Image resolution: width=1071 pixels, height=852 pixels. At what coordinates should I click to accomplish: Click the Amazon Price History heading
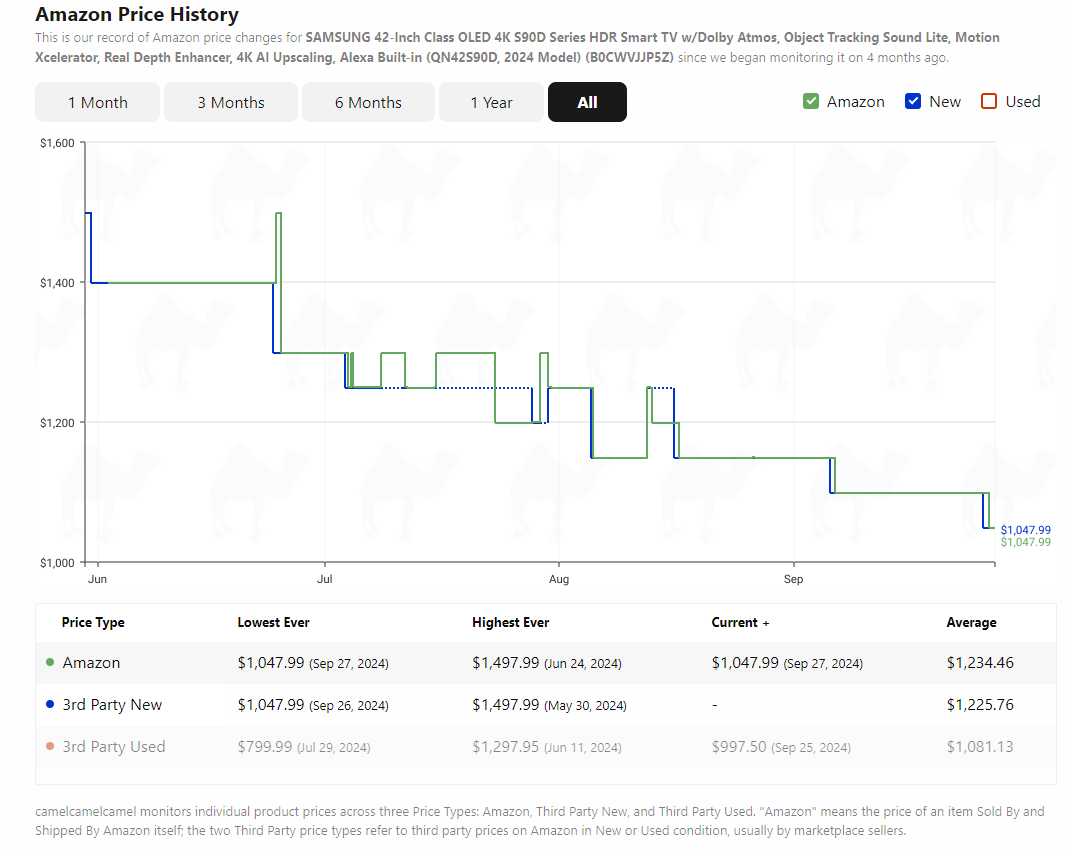click(x=137, y=15)
